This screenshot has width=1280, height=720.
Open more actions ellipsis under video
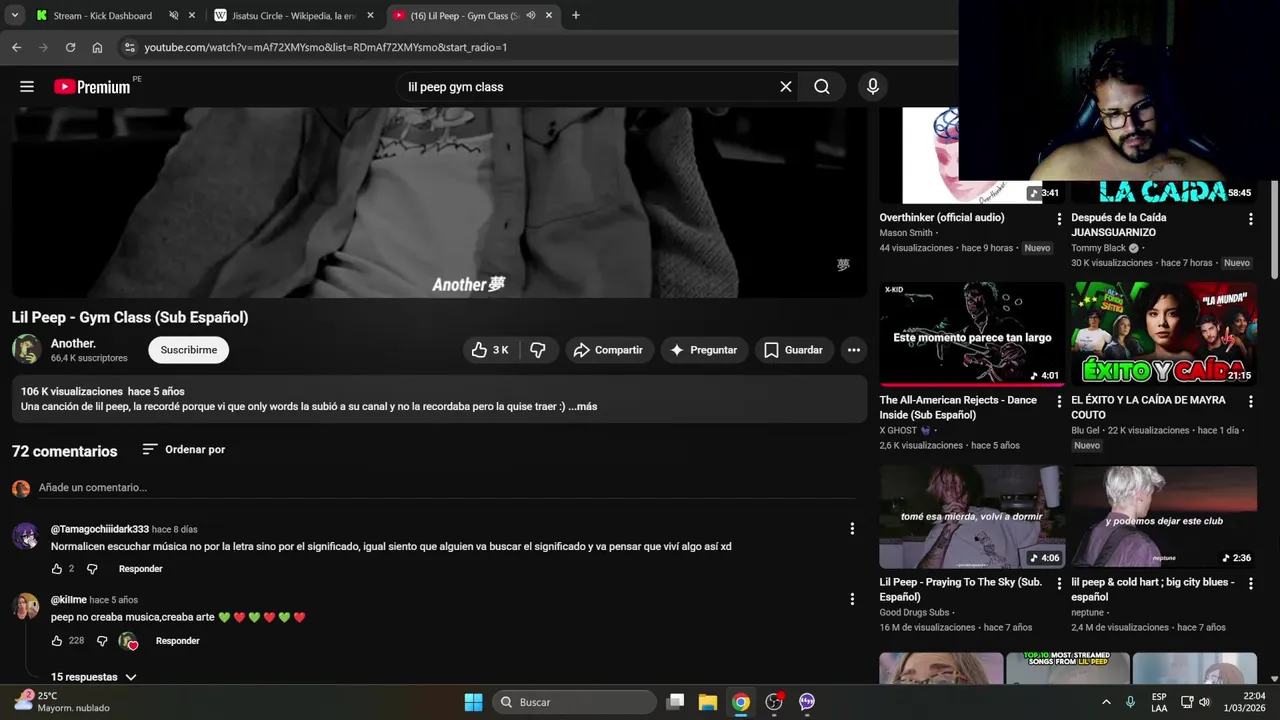point(853,350)
